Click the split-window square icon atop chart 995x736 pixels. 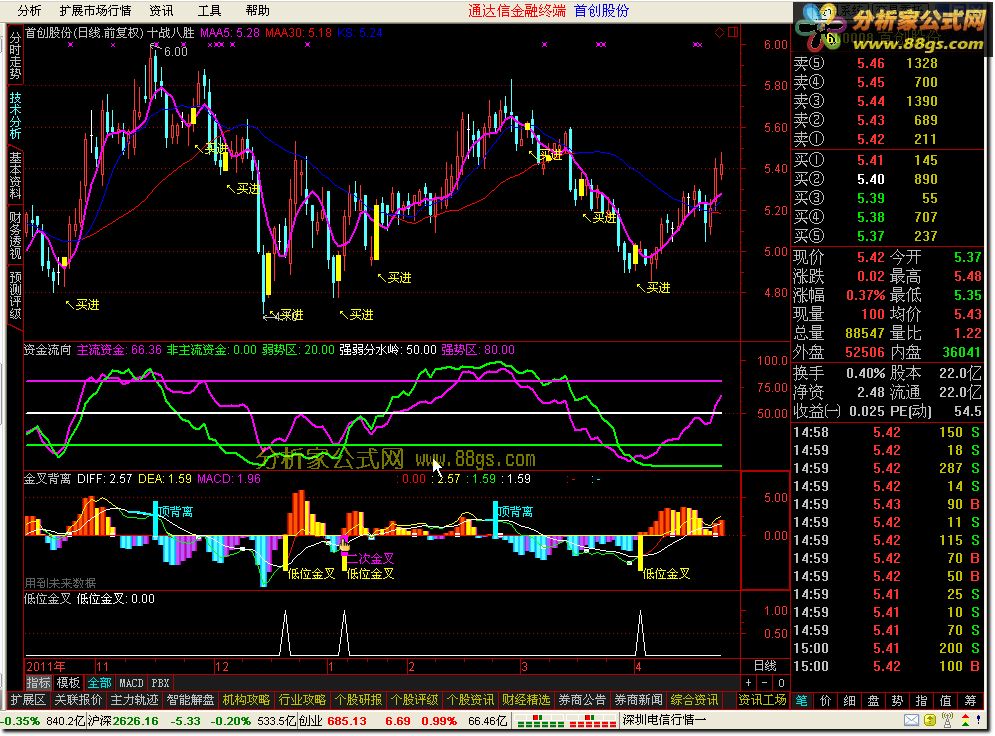[733, 32]
